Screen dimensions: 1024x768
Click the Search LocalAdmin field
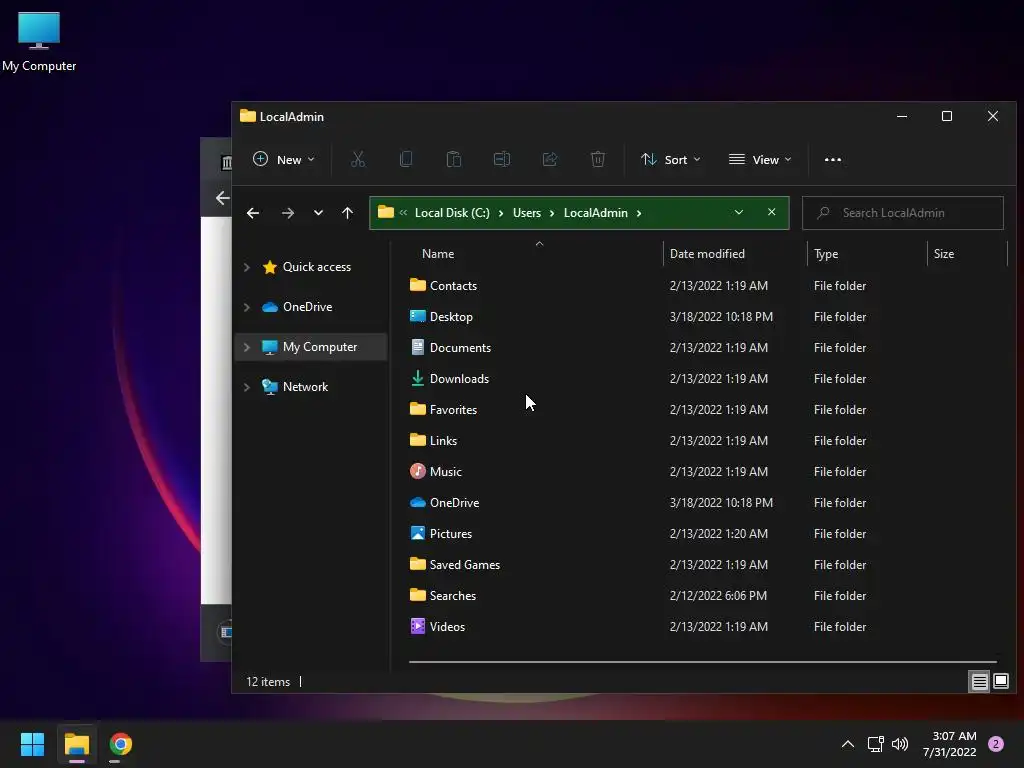pos(903,213)
